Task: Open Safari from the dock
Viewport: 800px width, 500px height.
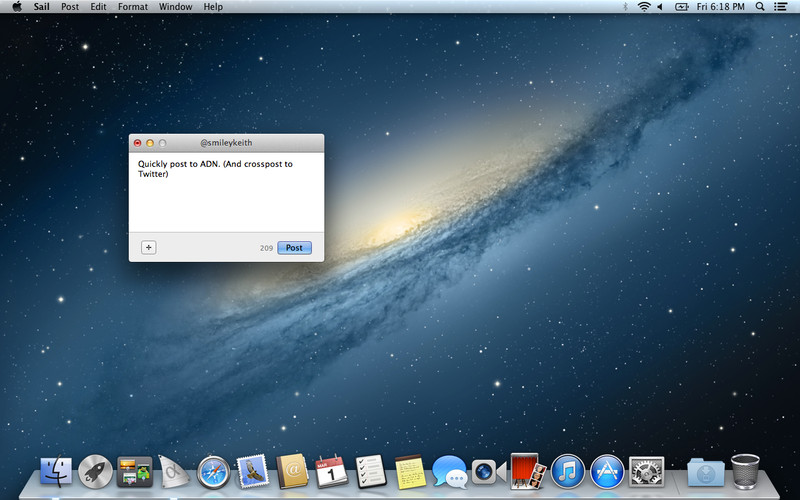Action: coord(214,471)
